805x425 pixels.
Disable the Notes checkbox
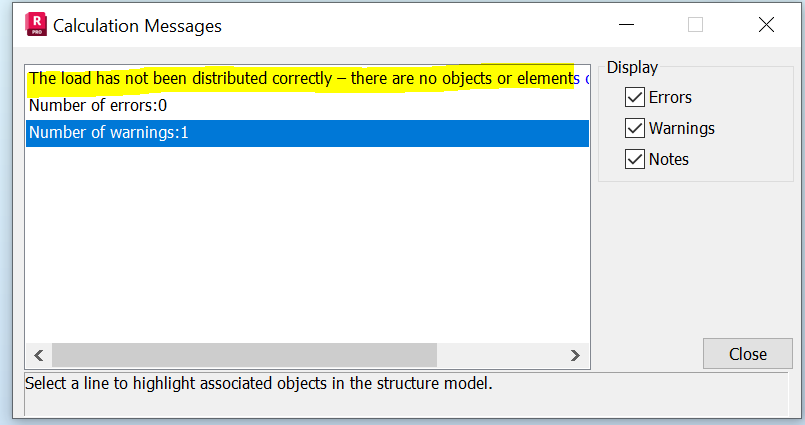coord(634,159)
